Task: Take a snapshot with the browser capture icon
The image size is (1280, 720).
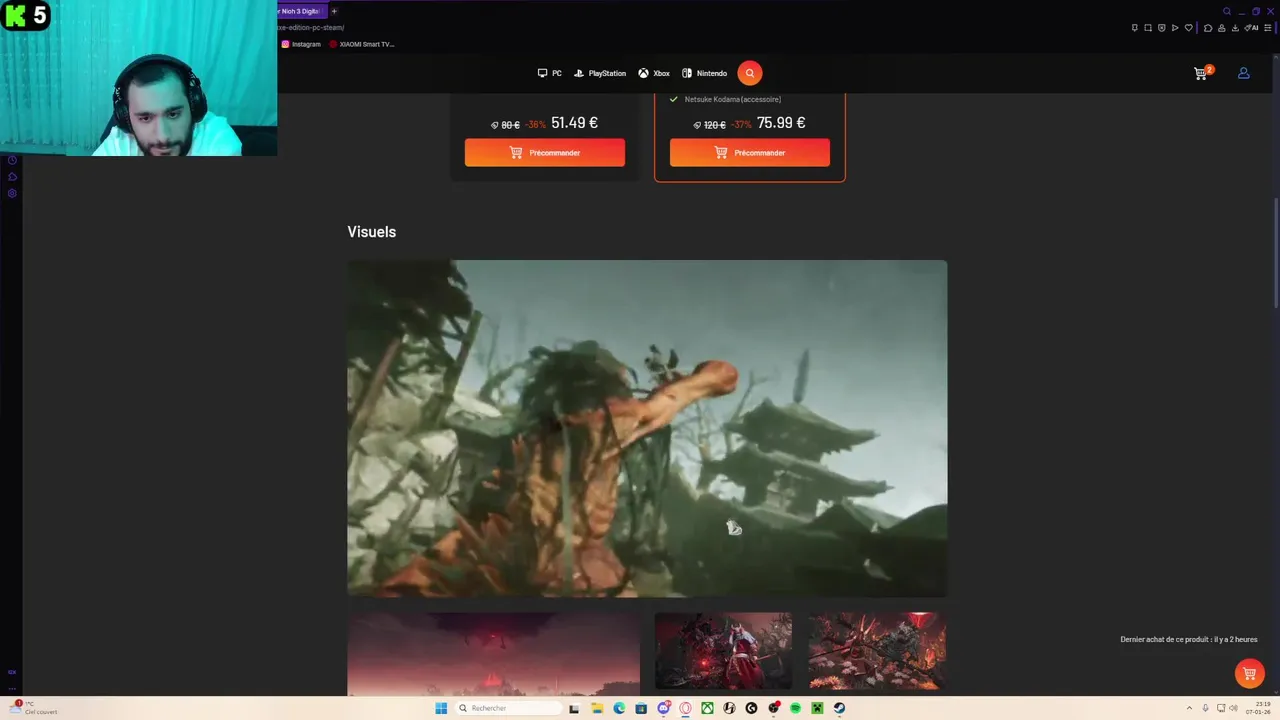Action: coord(1148,28)
